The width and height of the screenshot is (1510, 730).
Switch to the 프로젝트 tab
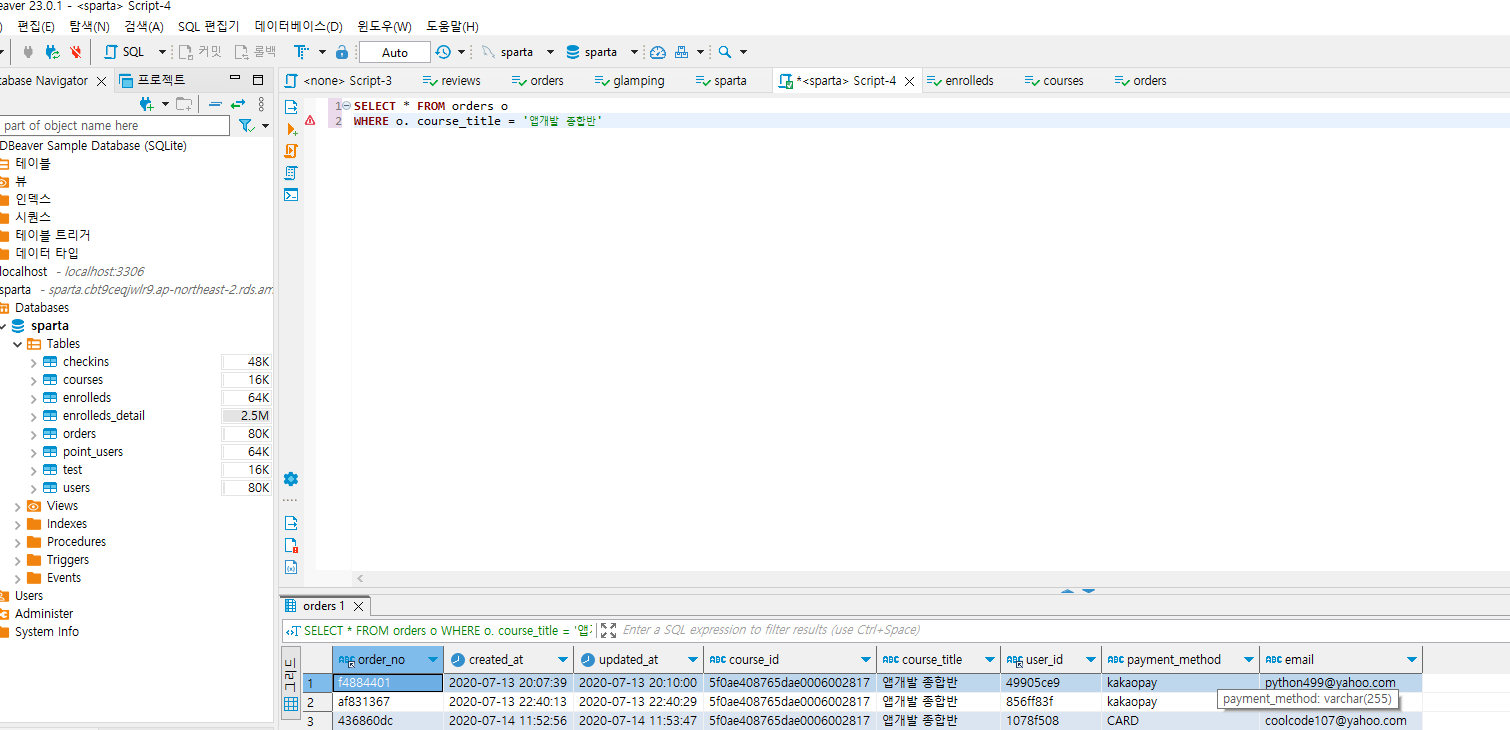click(152, 80)
